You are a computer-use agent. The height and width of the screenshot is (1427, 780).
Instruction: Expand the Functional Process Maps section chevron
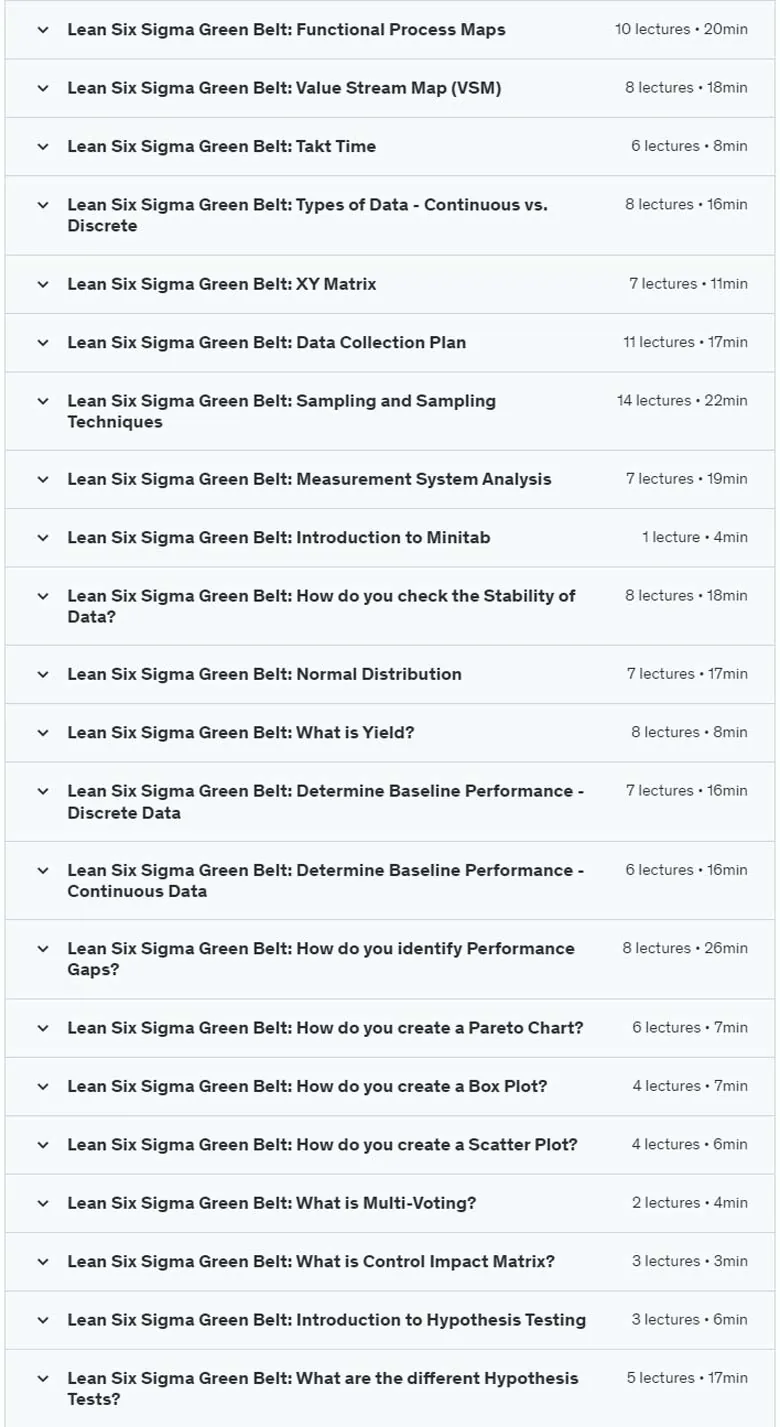[x=42, y=30]
